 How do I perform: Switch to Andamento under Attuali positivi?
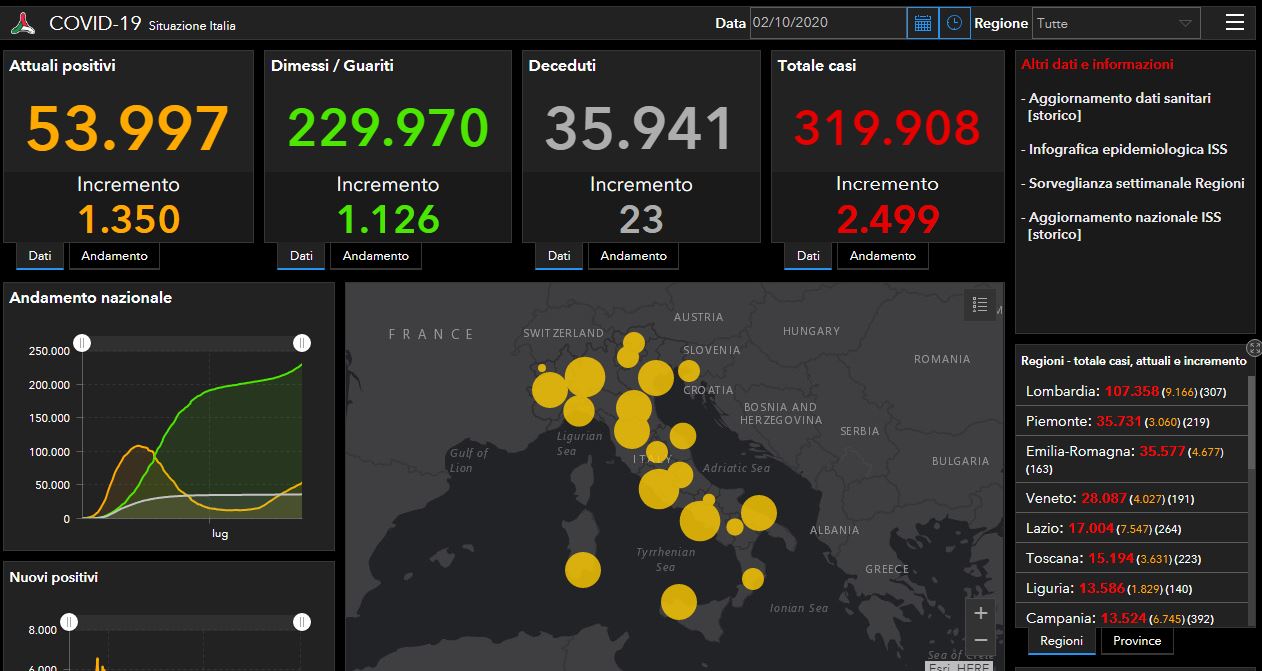[x=114, y=256]
